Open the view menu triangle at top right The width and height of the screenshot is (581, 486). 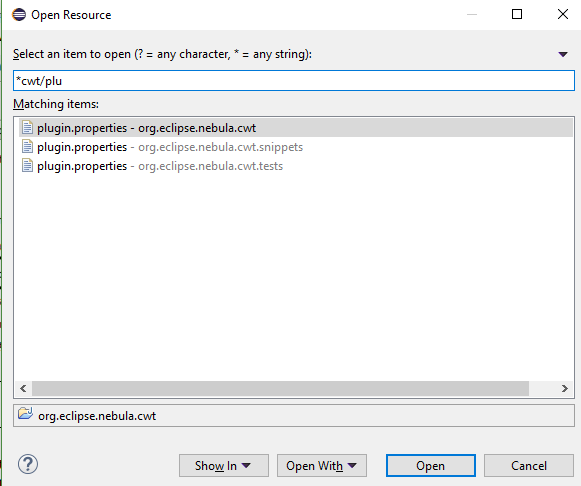click(x=563, y=54)
